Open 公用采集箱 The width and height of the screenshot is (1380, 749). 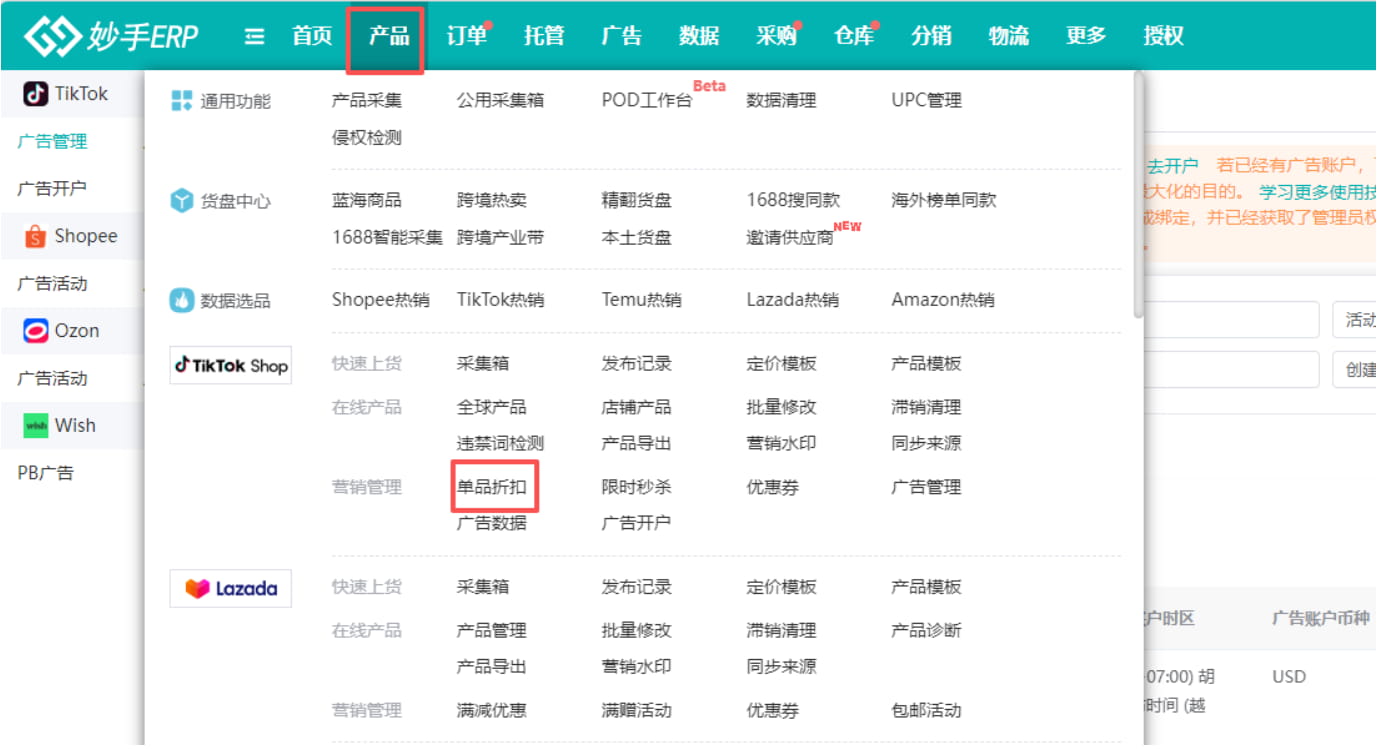coord(501,100)
